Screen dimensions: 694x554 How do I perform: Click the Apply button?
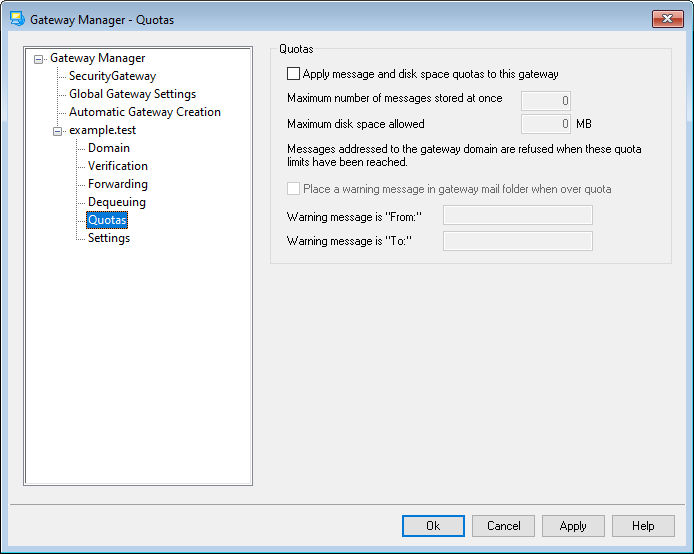pyautogui.click(x=573, y=526)
